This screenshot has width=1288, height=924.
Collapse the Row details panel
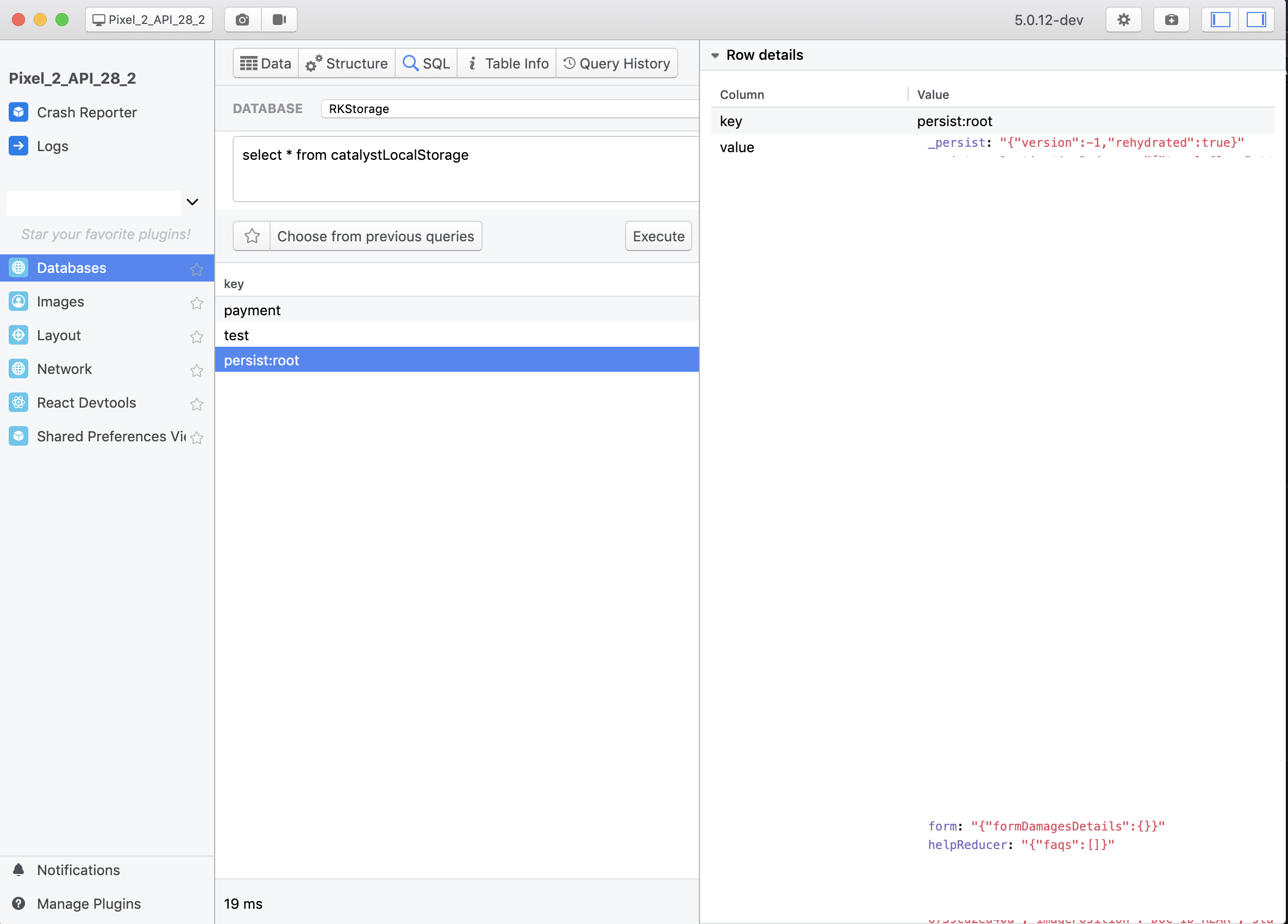[715, 55]
